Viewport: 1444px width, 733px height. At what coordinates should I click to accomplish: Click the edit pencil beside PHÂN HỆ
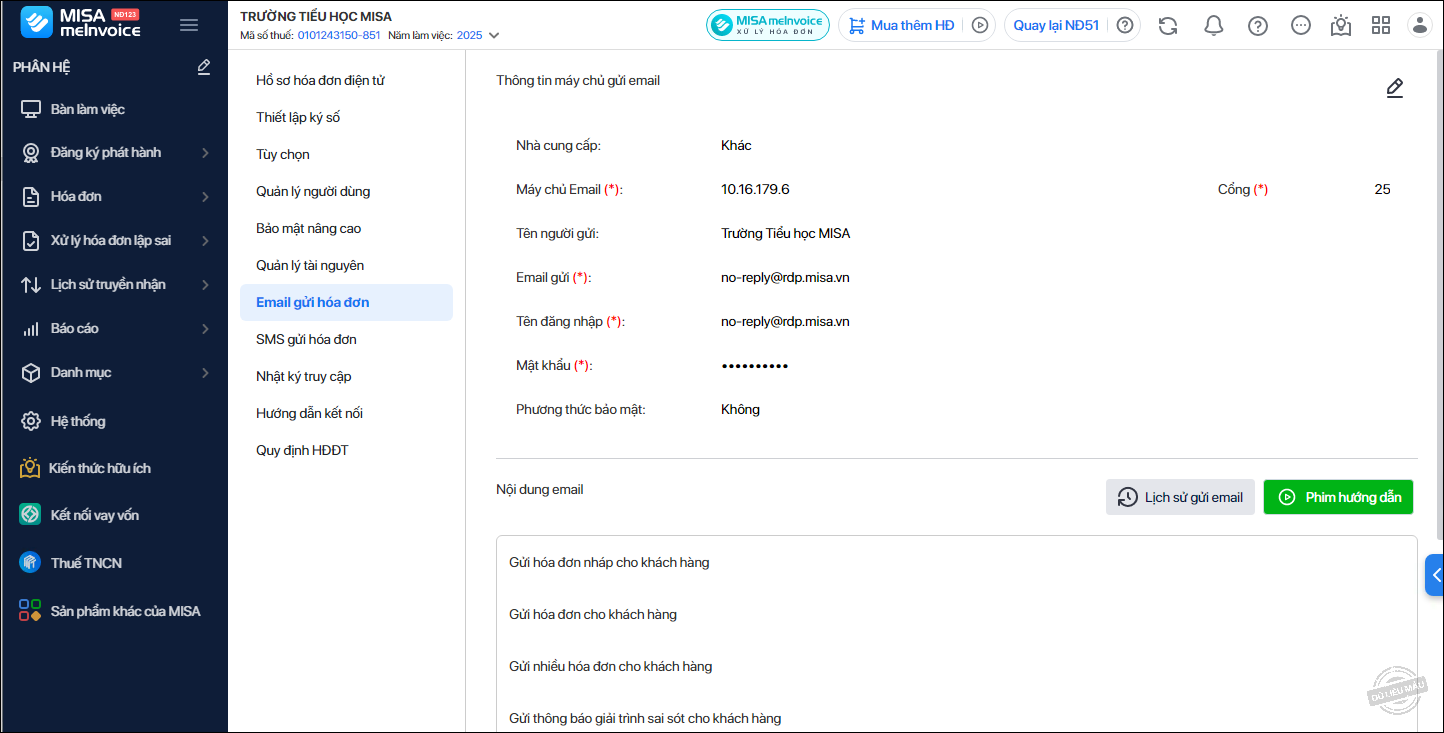204,67
